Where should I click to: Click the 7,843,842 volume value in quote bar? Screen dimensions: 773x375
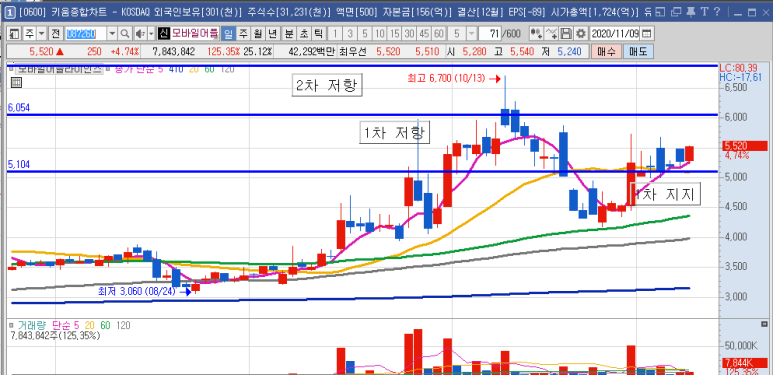pos(174,51)
